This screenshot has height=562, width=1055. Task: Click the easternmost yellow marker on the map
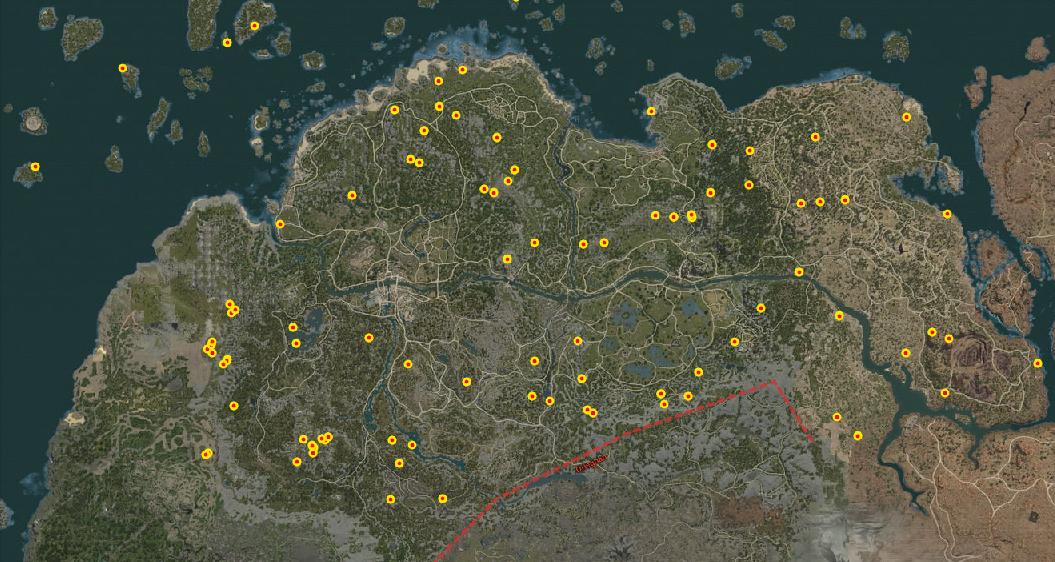[x=1038, y=363]
